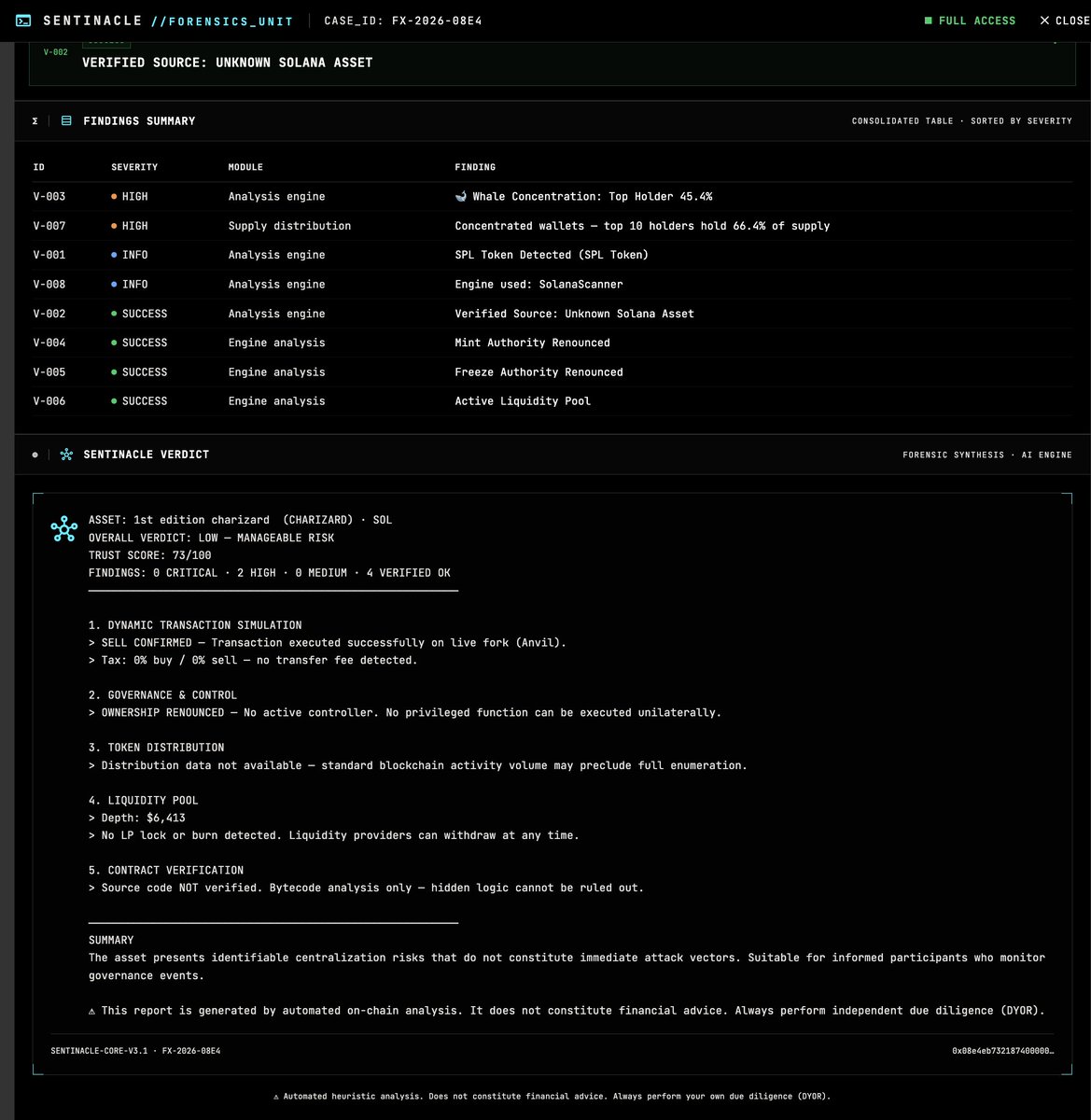Select row ID V-008
Viewport: 1091px width, 1120px height.
point(49,285)
